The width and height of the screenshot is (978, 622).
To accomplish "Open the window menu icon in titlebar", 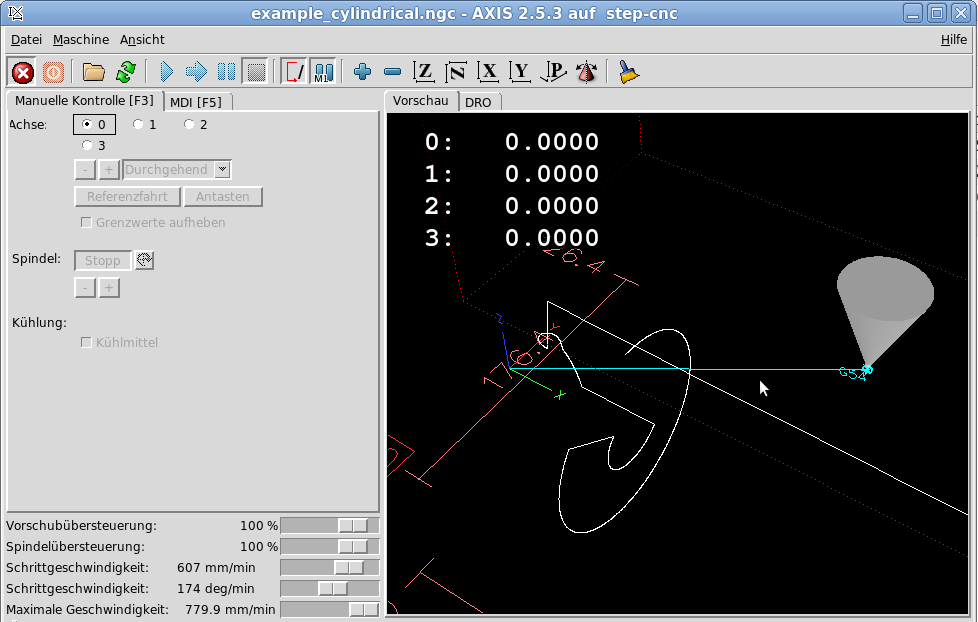I will click(15, 13).
